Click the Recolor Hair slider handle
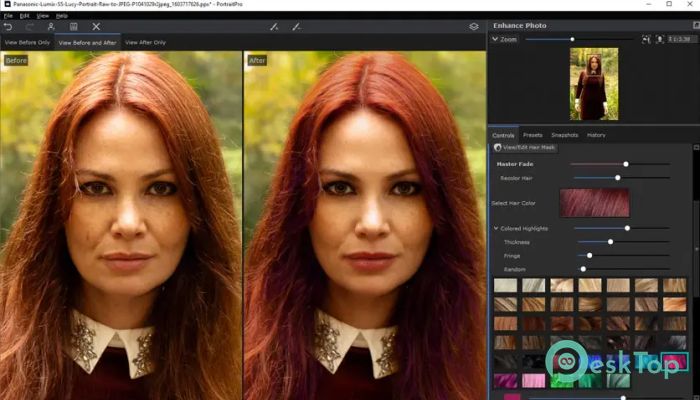 [617, 178]
